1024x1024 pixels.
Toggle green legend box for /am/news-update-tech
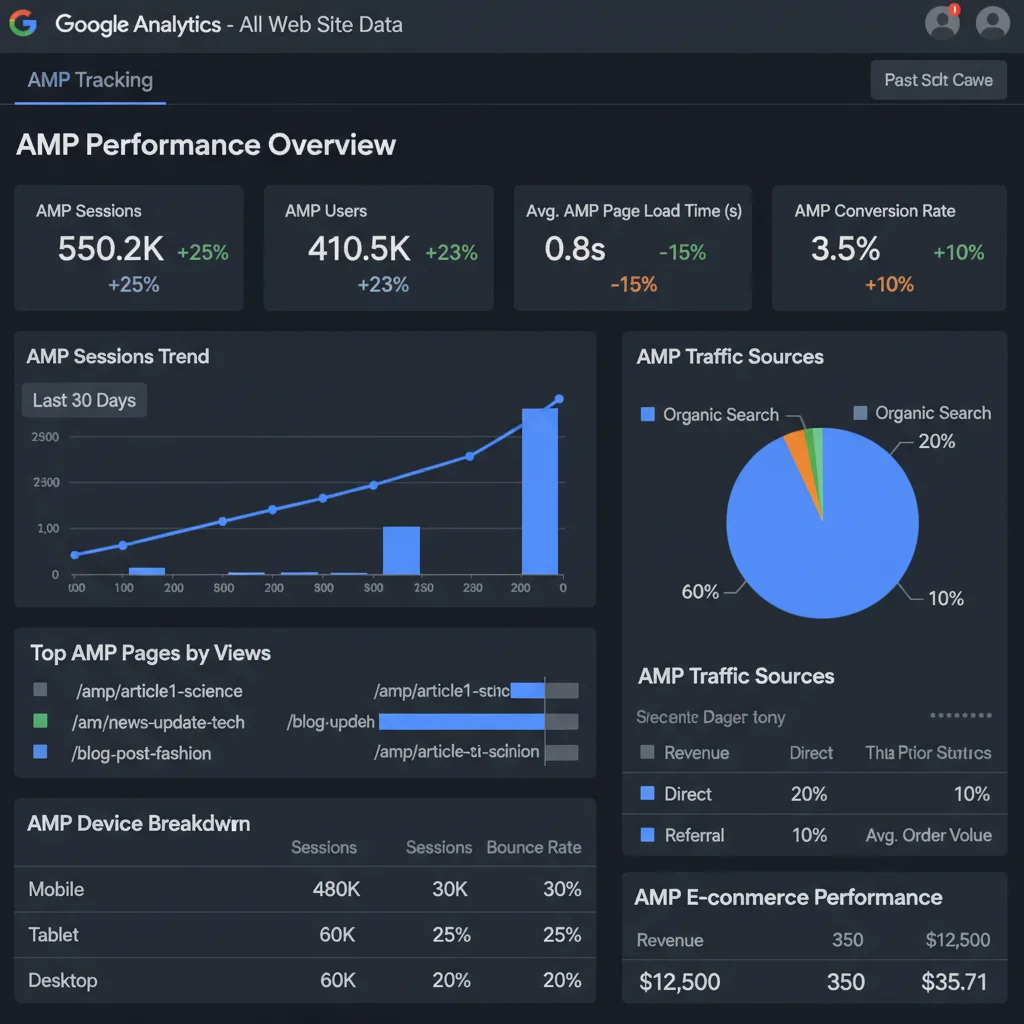coord(40,721)
